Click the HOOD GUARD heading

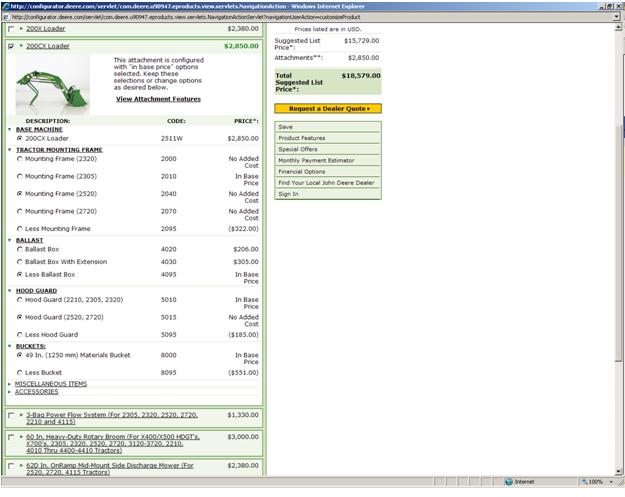[x=36, y=291]
